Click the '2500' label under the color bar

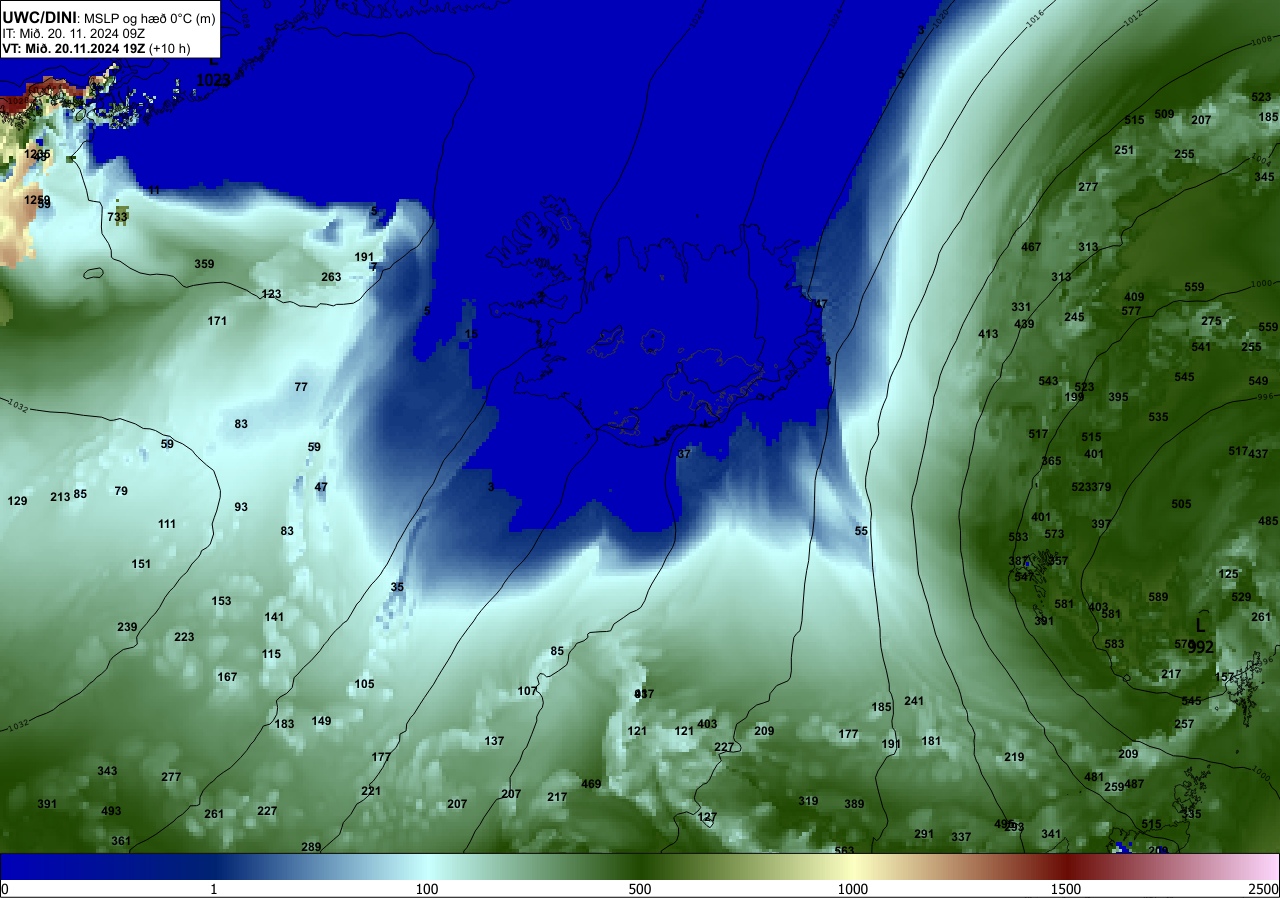pos(1264,889)
